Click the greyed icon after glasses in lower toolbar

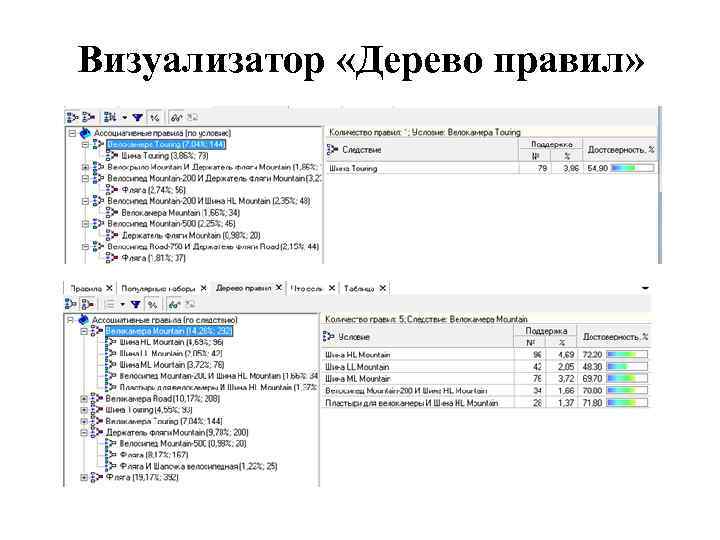click(x=190, y=304)
